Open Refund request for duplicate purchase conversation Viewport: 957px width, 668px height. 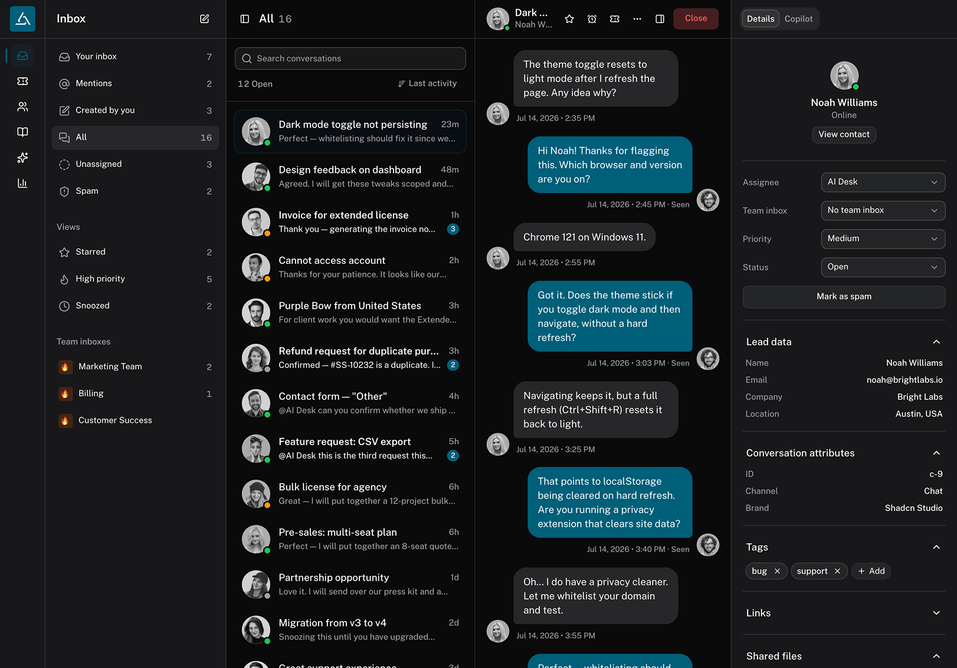click(x=350, y=358)
